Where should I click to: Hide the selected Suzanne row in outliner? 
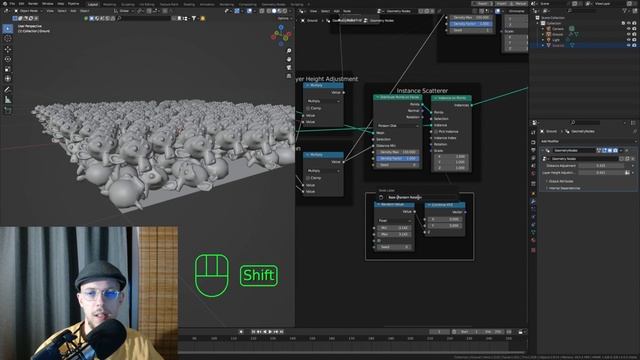coord(629,46)
